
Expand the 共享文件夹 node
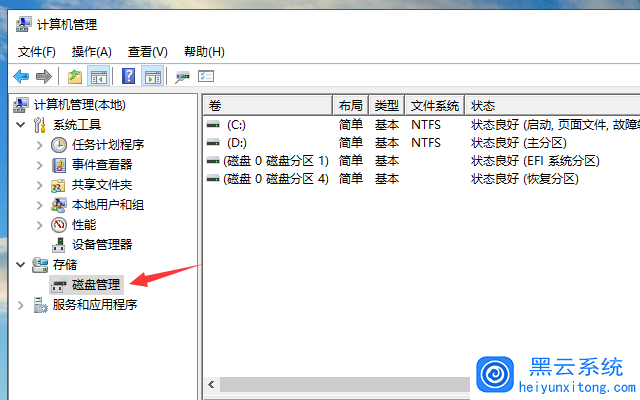click(40, 185)
